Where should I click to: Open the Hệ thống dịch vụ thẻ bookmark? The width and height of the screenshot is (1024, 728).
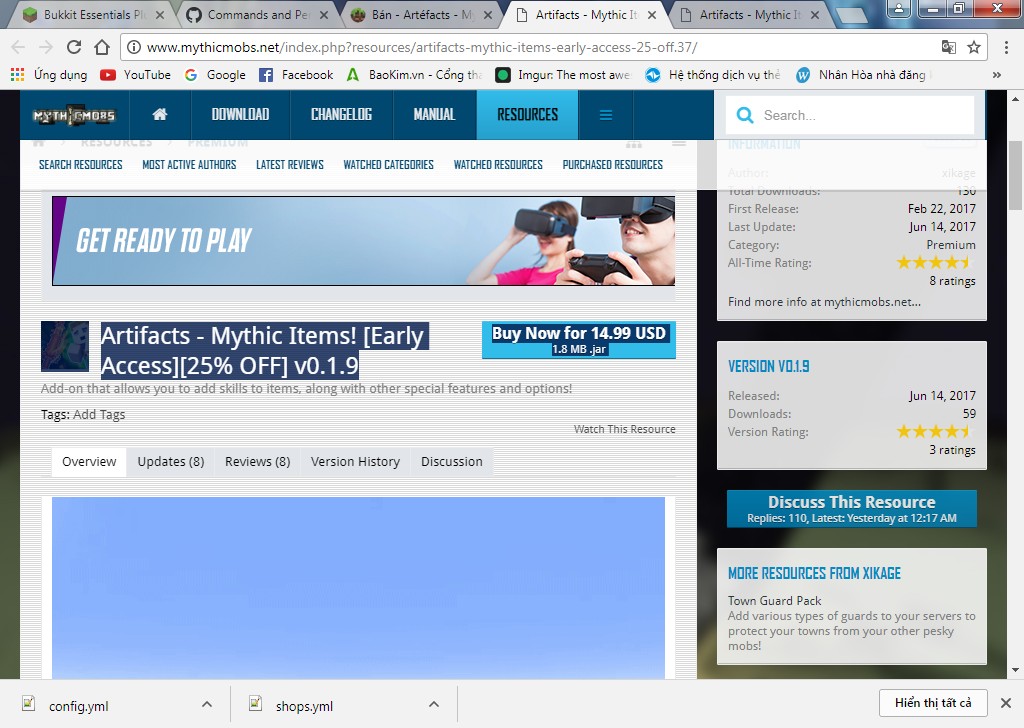pos(712,75)
